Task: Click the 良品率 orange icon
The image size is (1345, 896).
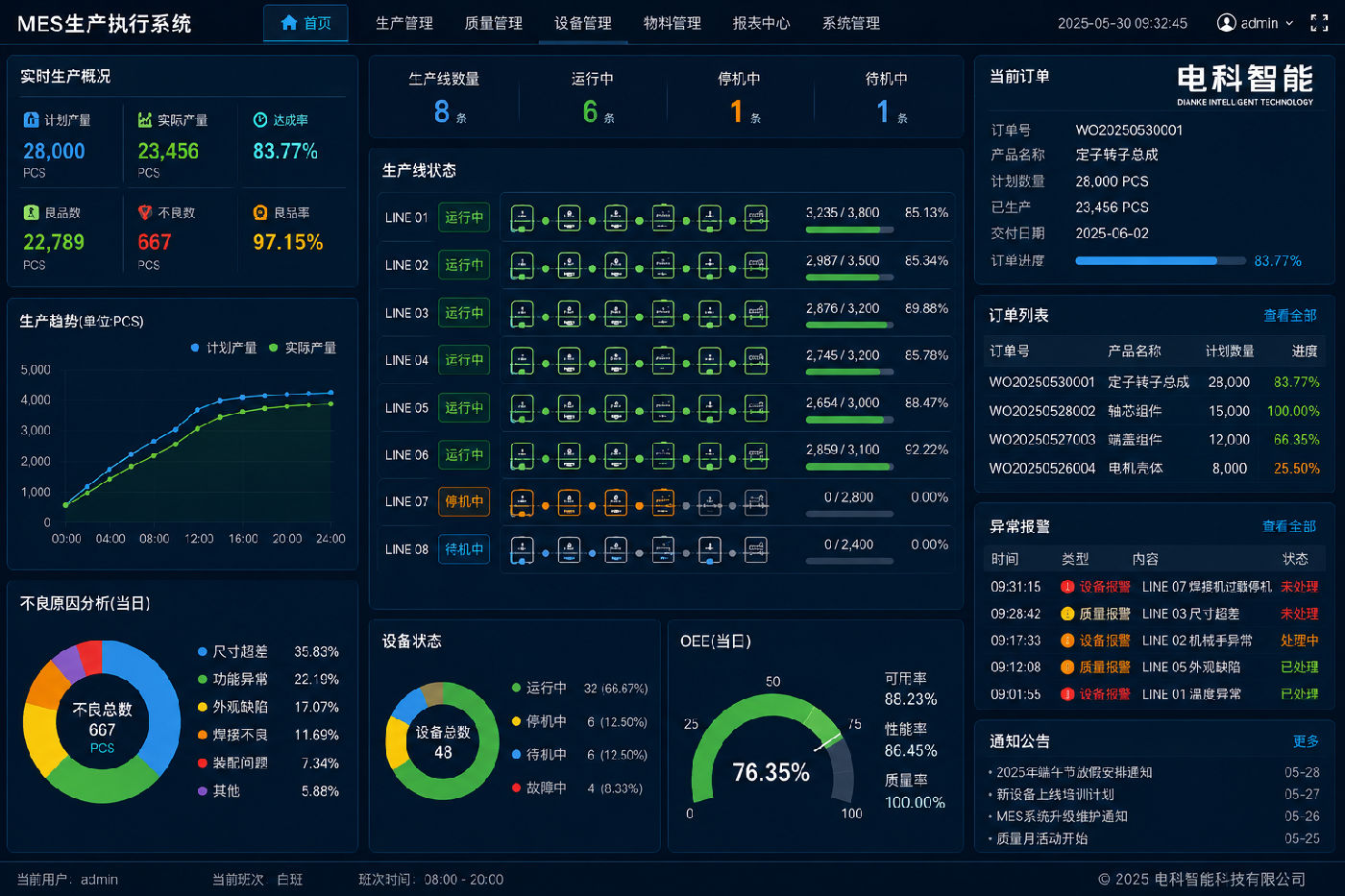Action: coord(259,212)
